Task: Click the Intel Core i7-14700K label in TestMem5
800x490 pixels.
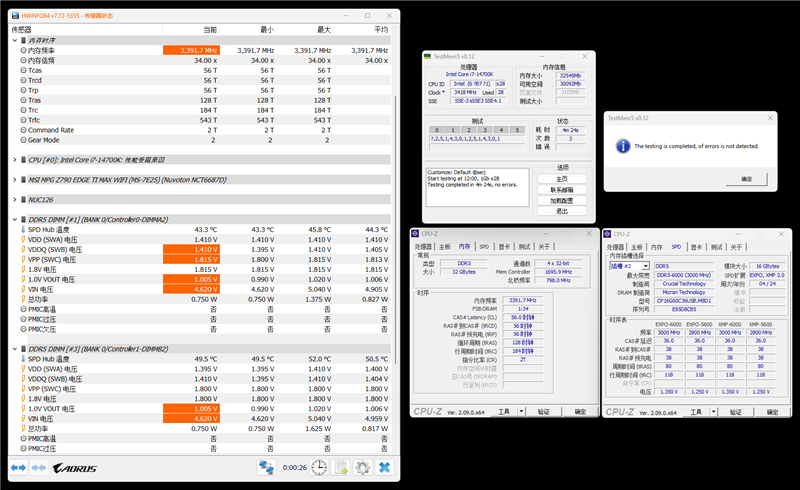Action: pos(469,75)
